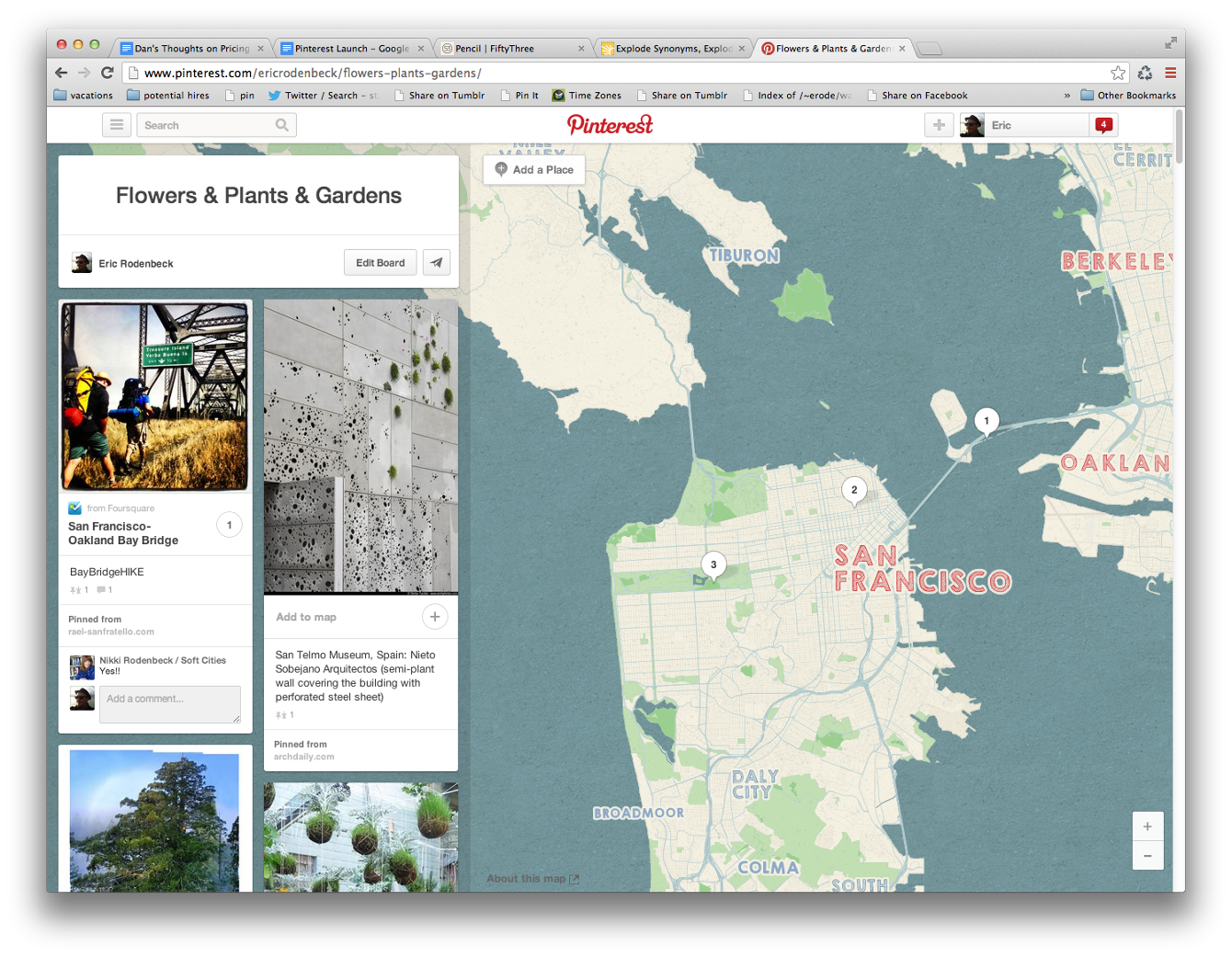This screenshot has width=1232, height=957.
Task: Open a new browser tab
Action: point(930,49)
